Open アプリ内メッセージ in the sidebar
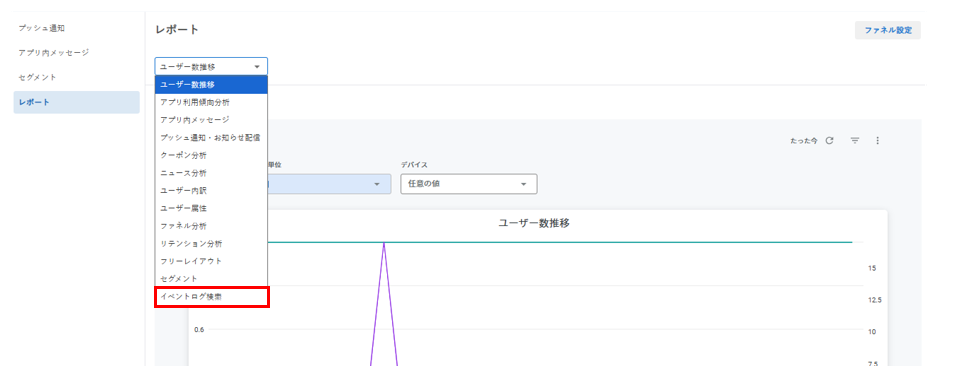The image size is (976, 368). pyautogui.click(x=54, y=52)
